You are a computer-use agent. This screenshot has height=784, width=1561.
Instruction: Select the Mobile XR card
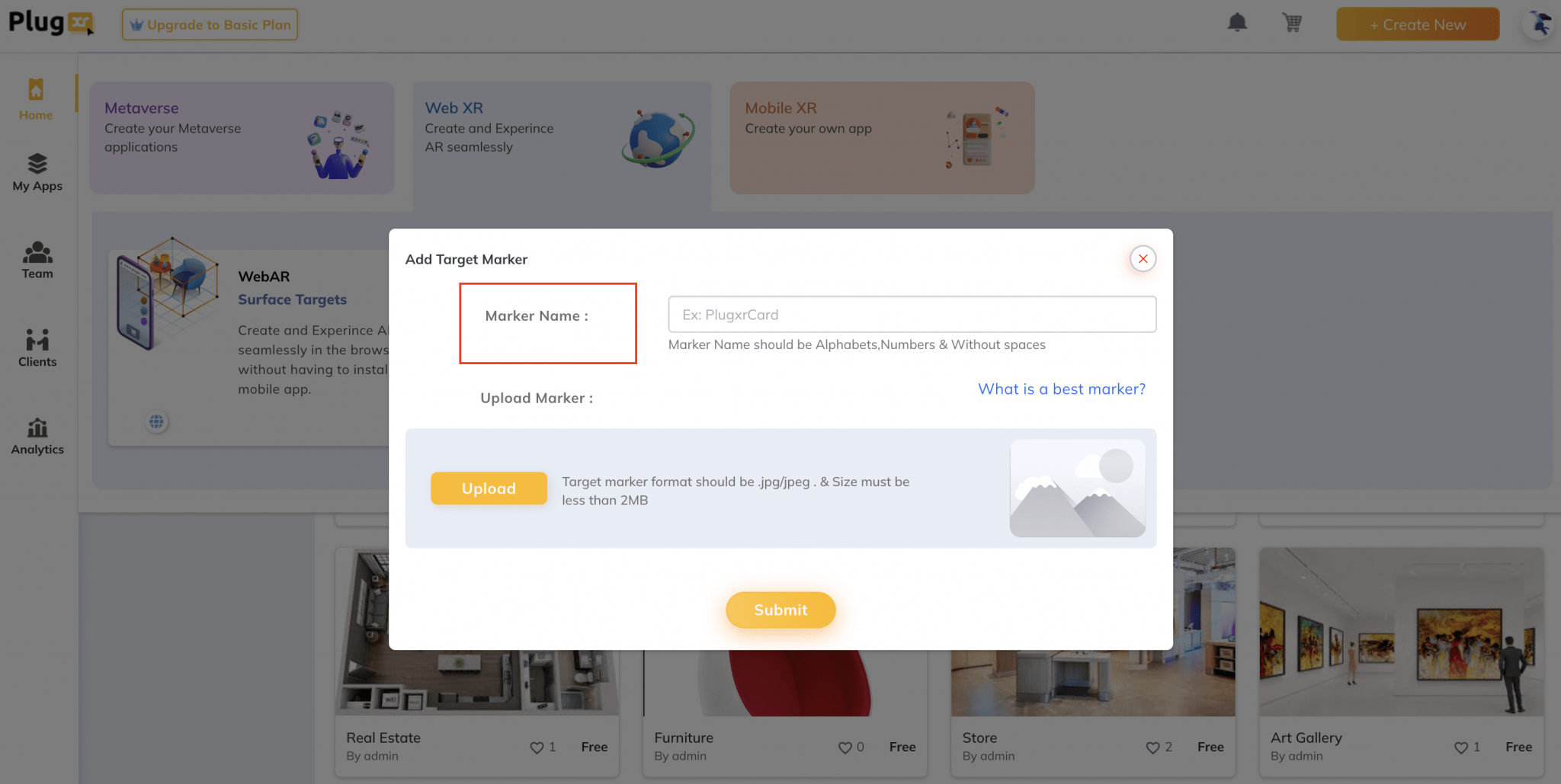(881, 138)
